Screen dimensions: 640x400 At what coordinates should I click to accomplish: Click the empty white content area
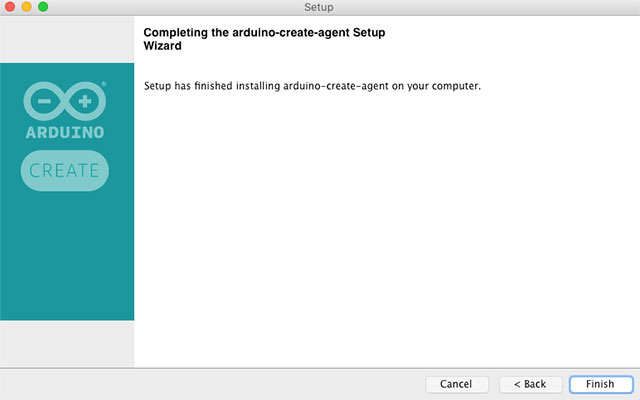385,230
